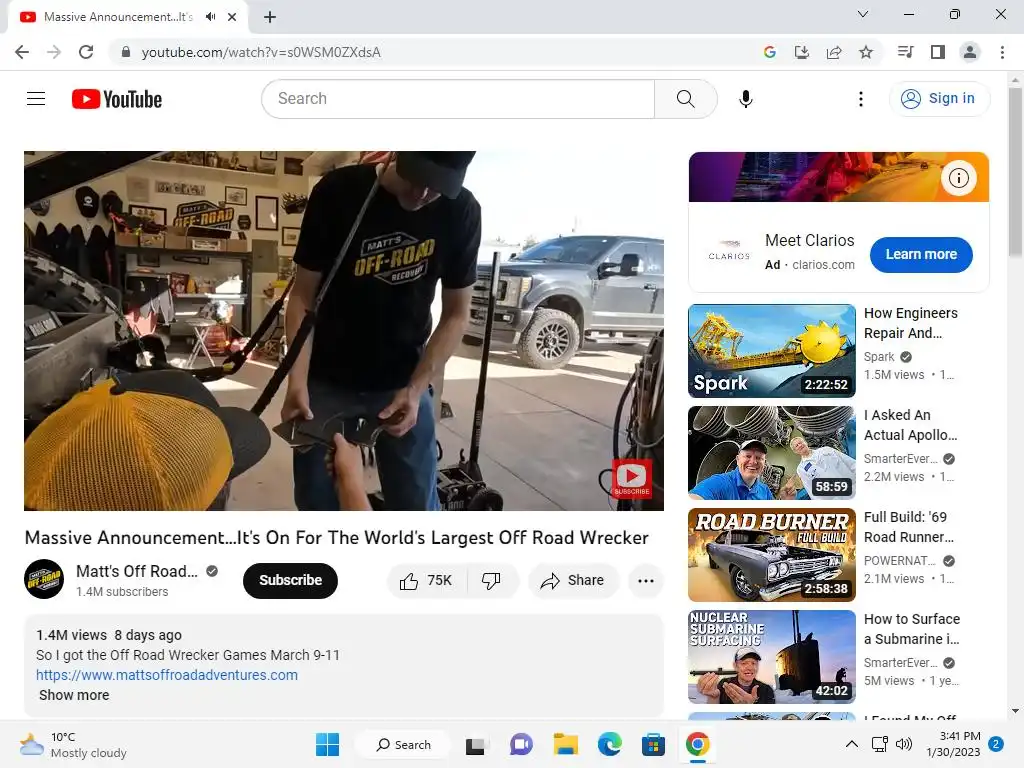Expand description with Show more

click(74, 696)
